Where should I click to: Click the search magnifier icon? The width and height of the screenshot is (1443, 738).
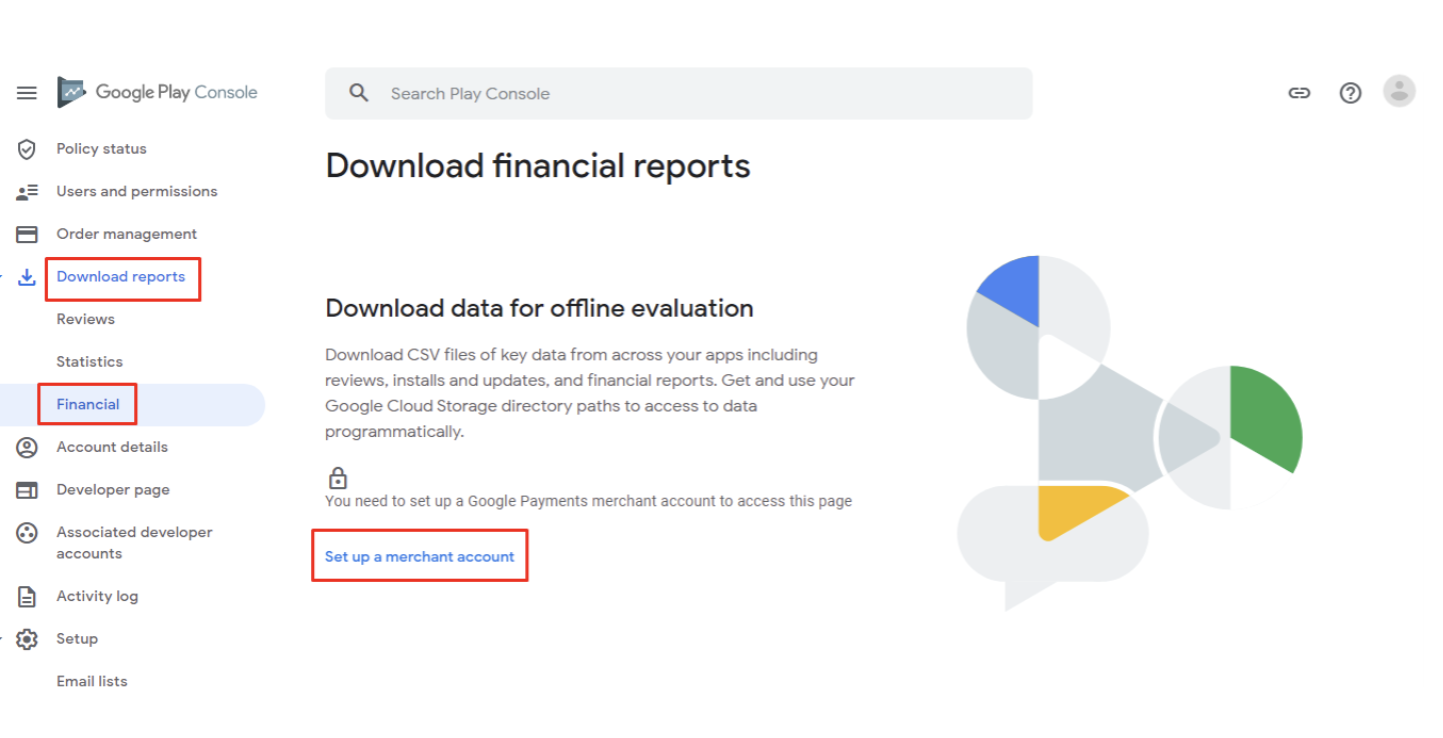point(358,92)
